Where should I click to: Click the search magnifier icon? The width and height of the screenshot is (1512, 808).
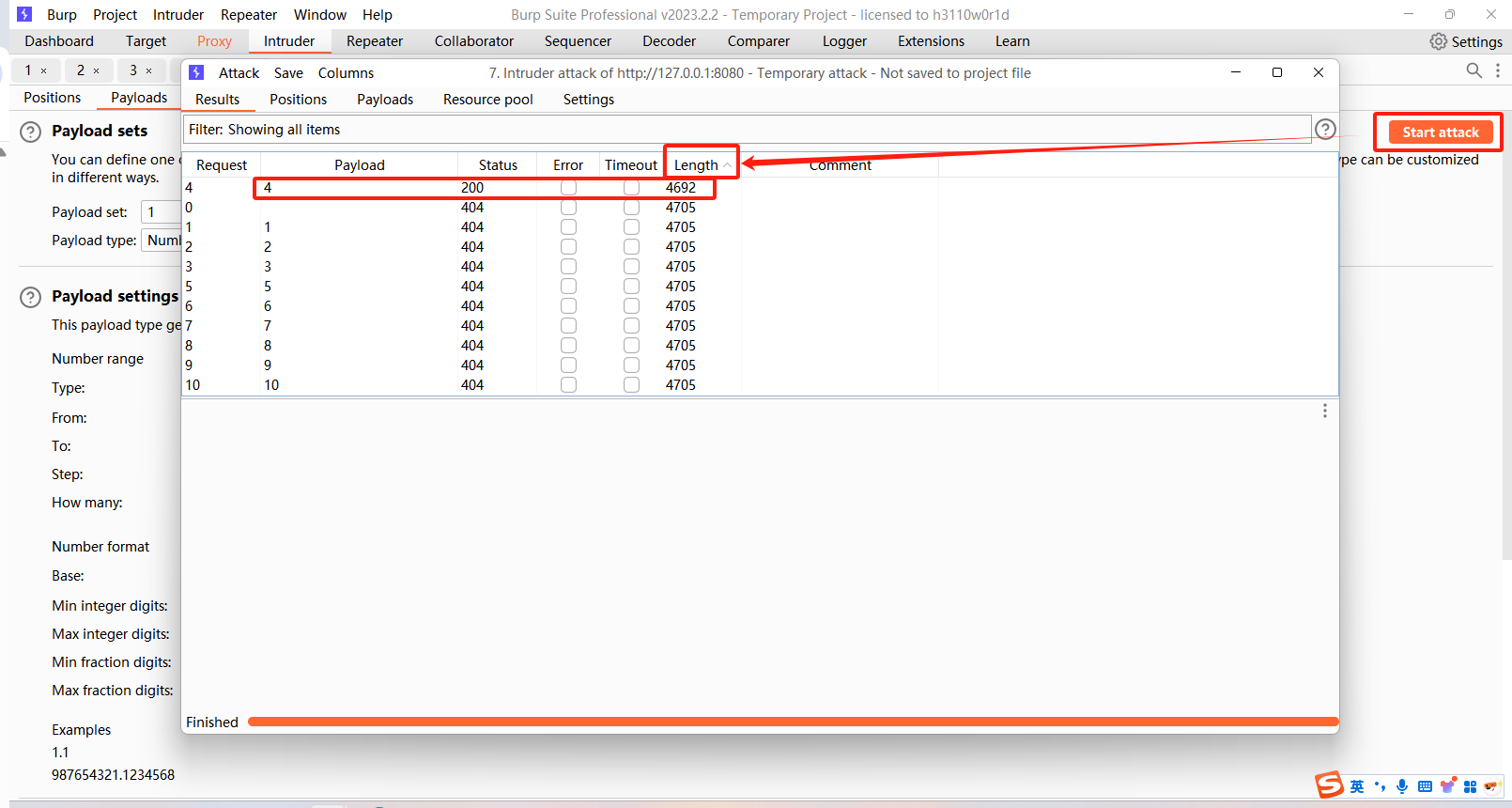click(1473, 70)
